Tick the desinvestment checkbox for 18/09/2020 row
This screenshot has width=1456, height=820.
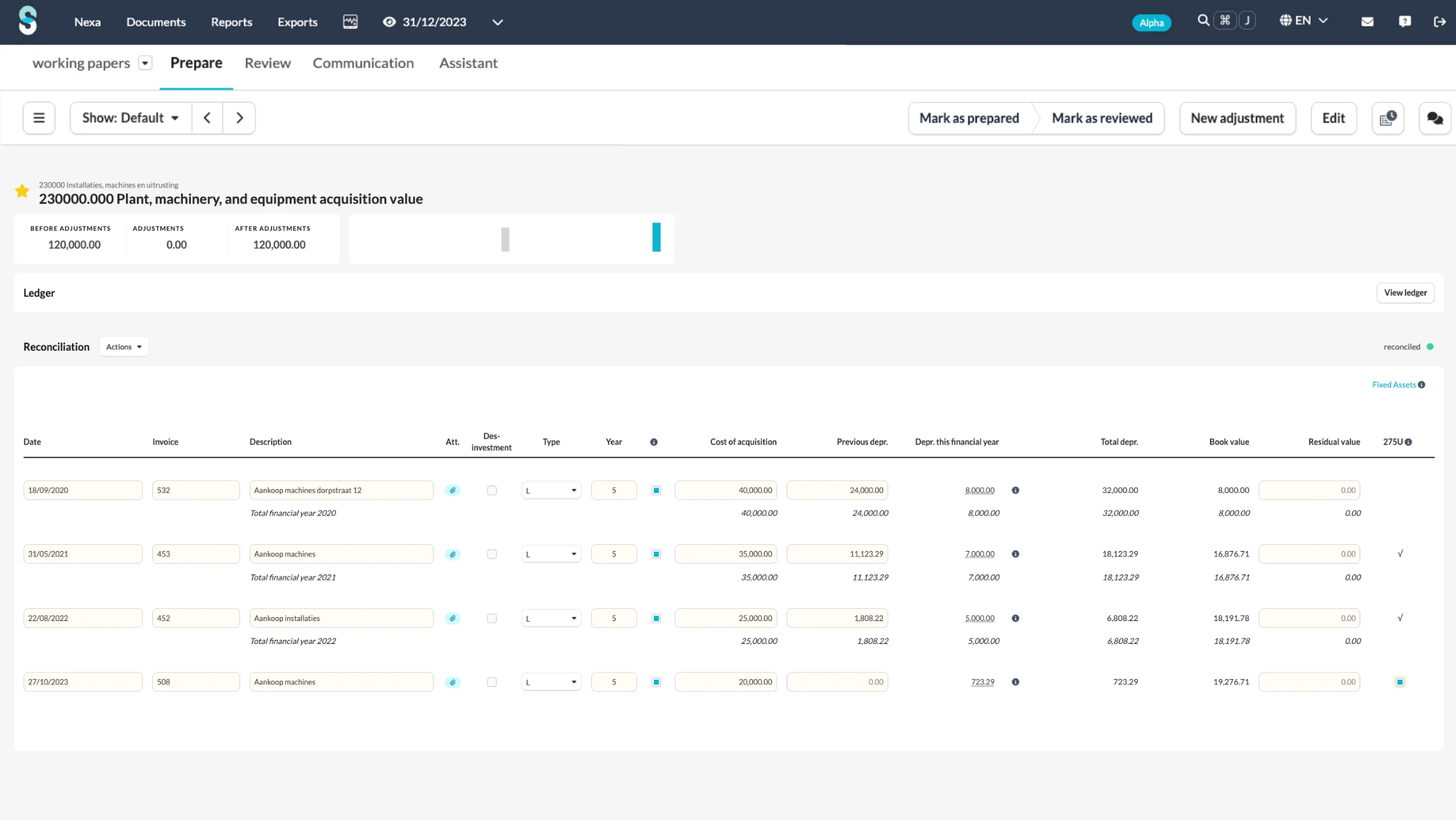[x=491, y=490]
